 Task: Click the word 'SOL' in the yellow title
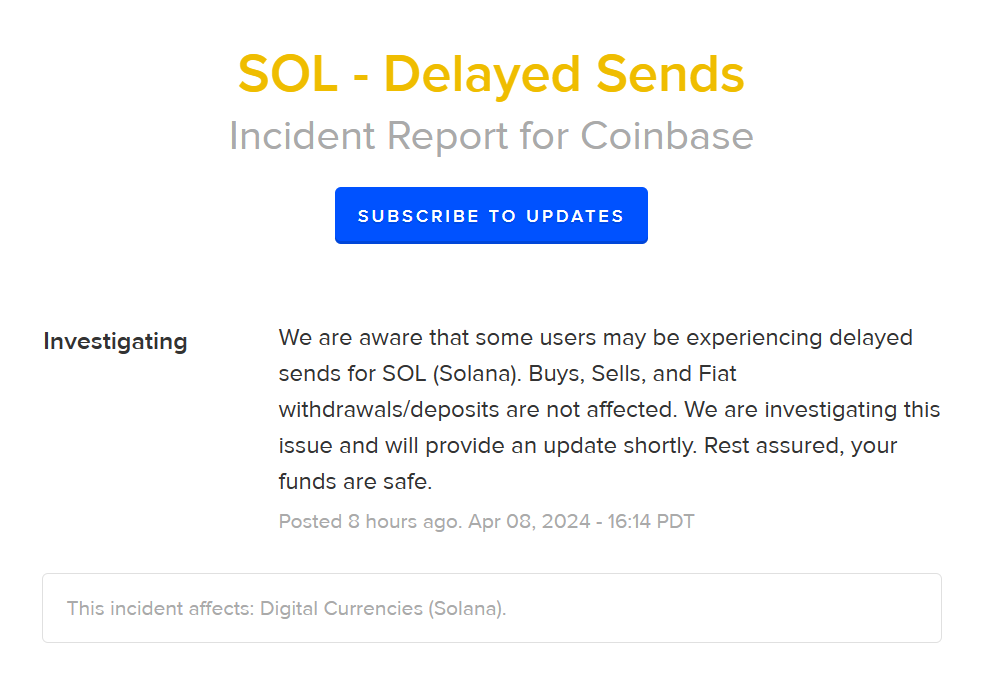(x=288, y=75)
